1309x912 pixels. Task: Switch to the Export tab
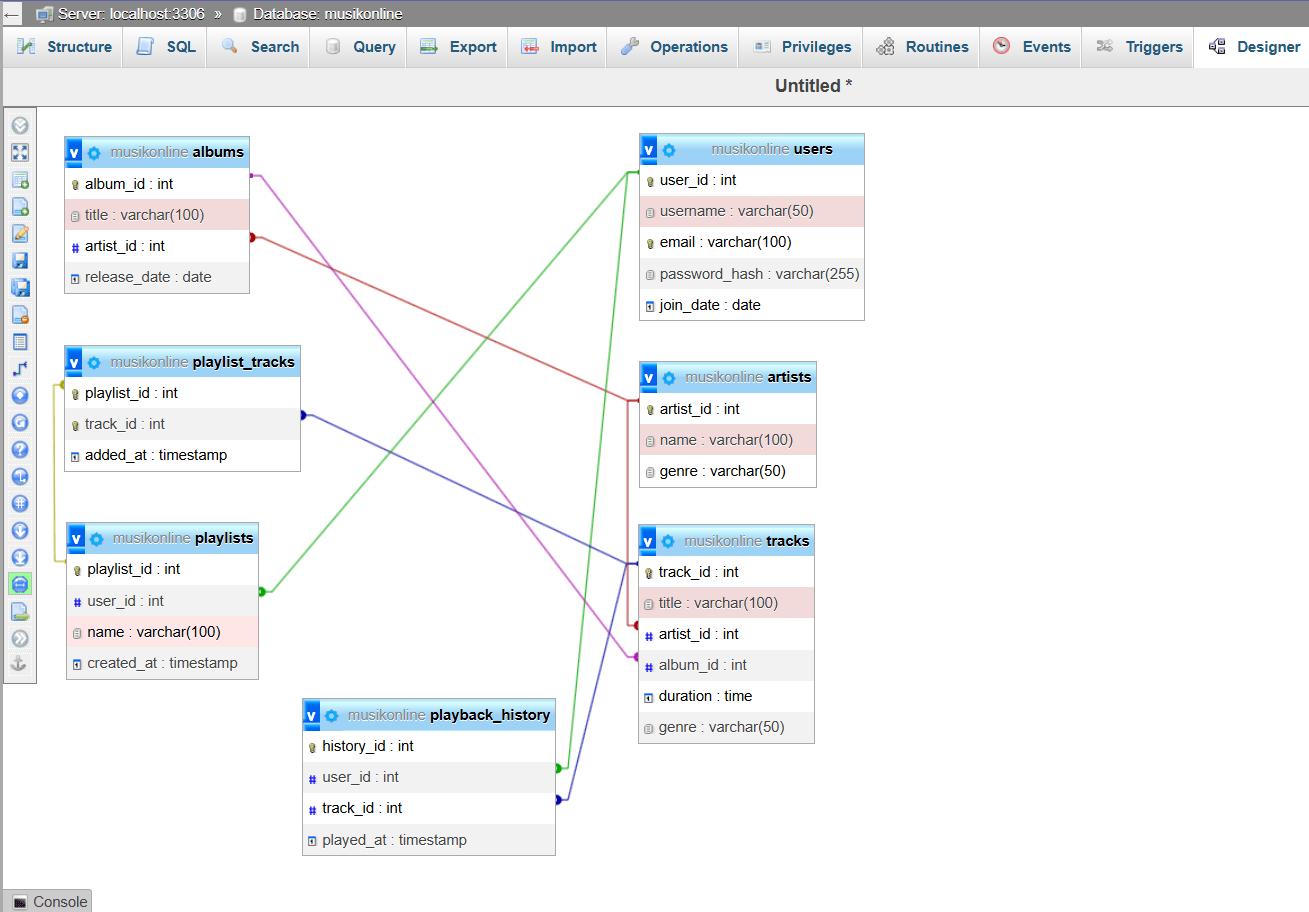point(457,47)
